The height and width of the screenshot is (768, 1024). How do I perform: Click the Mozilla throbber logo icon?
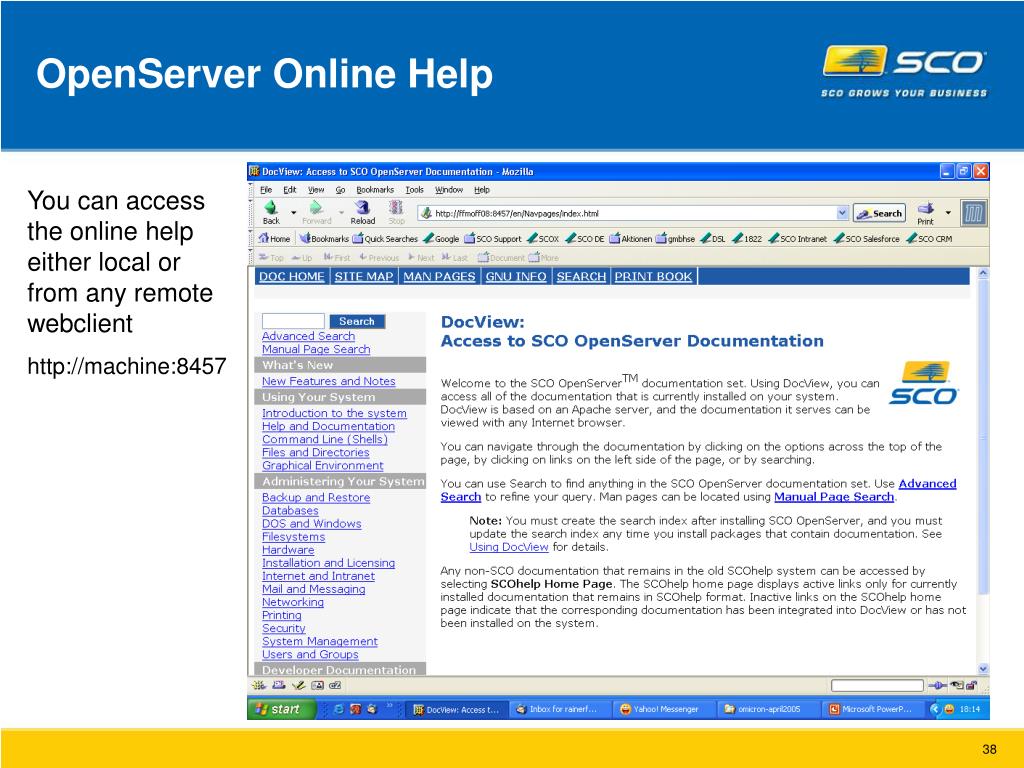[973, 213]
